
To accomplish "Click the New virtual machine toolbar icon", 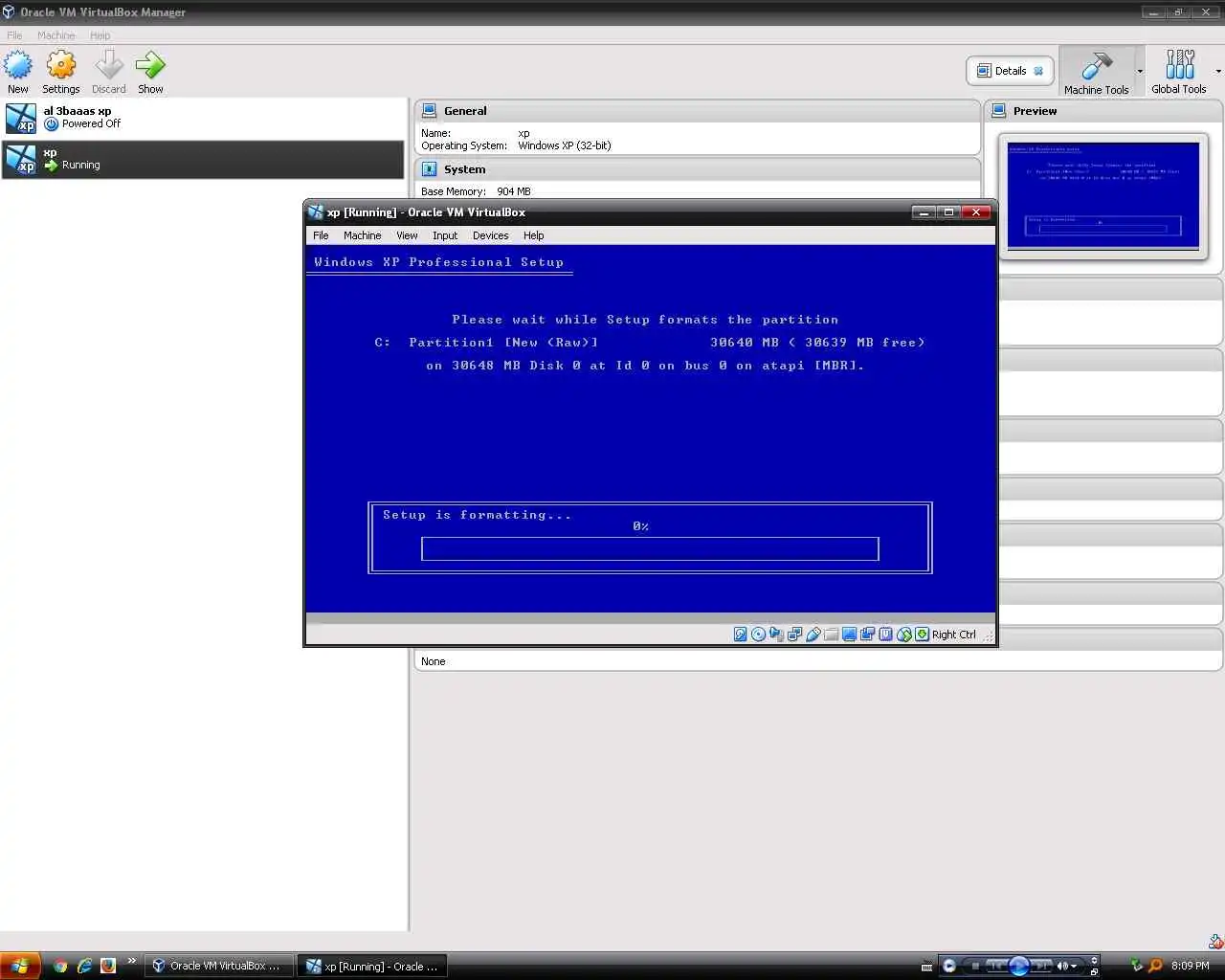I will pos(18,66).
